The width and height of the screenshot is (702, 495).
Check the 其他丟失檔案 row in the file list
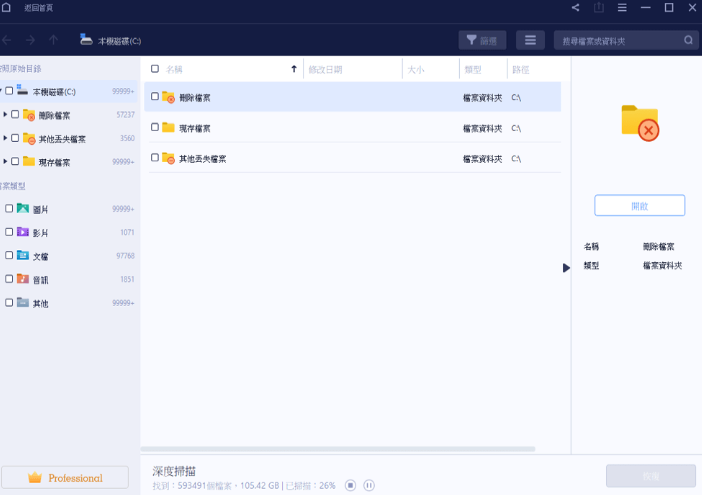[x=155, y=158]
